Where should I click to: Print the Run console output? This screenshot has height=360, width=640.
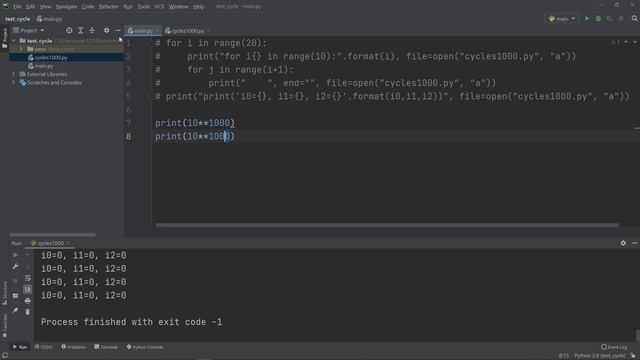tap(28, 301)
